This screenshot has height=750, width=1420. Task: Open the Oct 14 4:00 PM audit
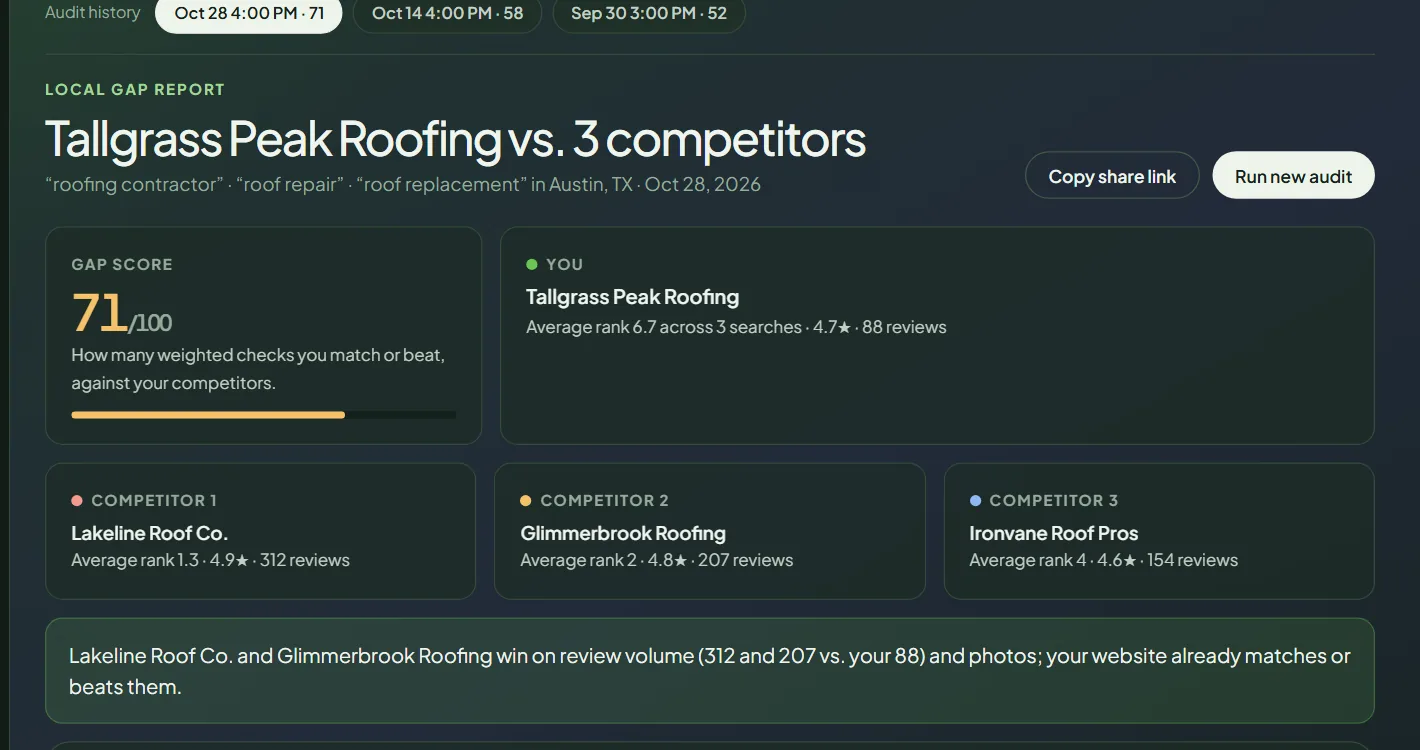click(x=447, y=14)
